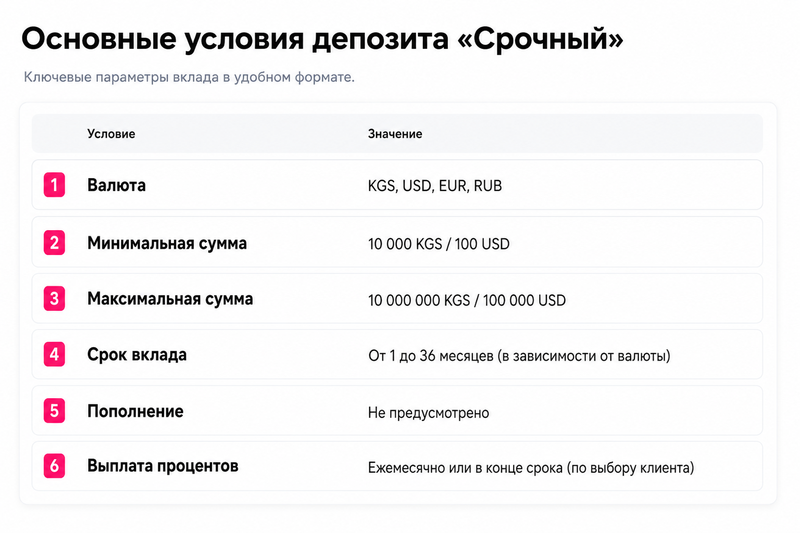Click the 10 000 KGS / 100 USD value
Viewport: 800px width, 533px height.
(x=439, y=244)
